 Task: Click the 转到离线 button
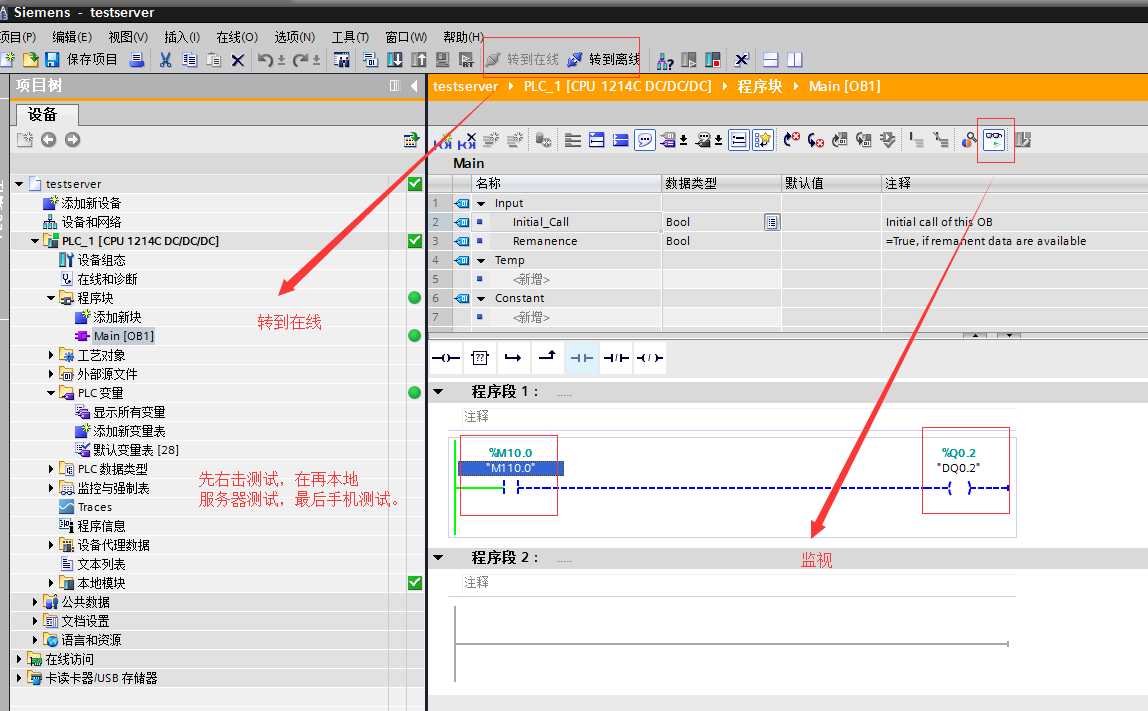coord(604,59)
